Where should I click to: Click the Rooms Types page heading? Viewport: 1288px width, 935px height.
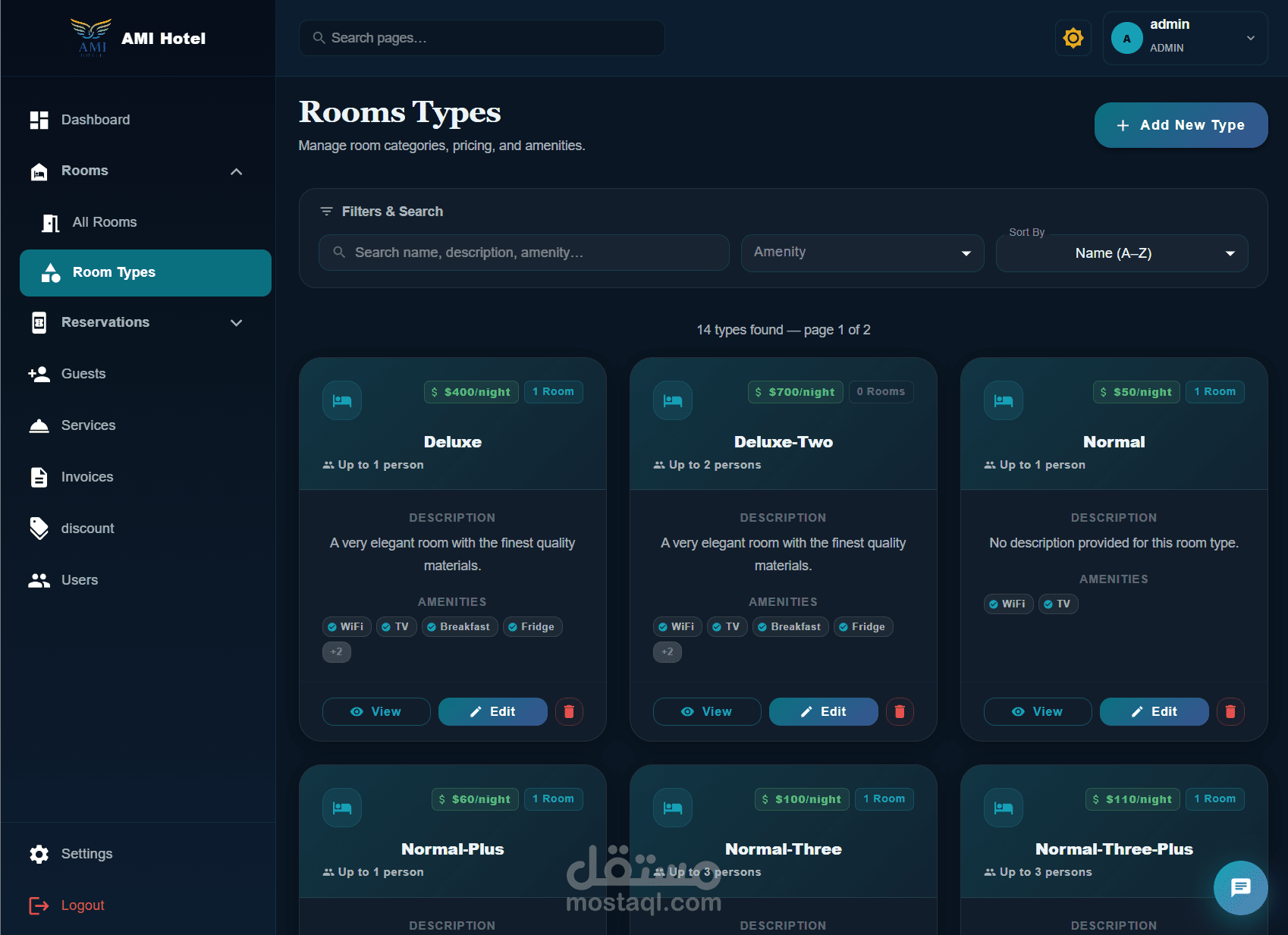(400, 112)
